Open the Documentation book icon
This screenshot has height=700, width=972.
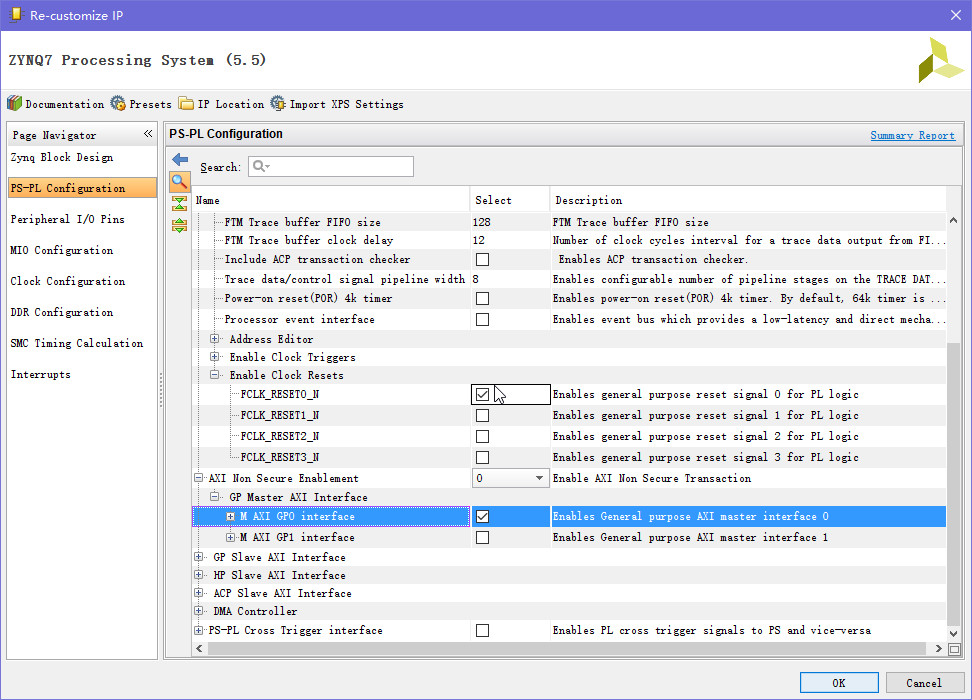coord(14,104)
